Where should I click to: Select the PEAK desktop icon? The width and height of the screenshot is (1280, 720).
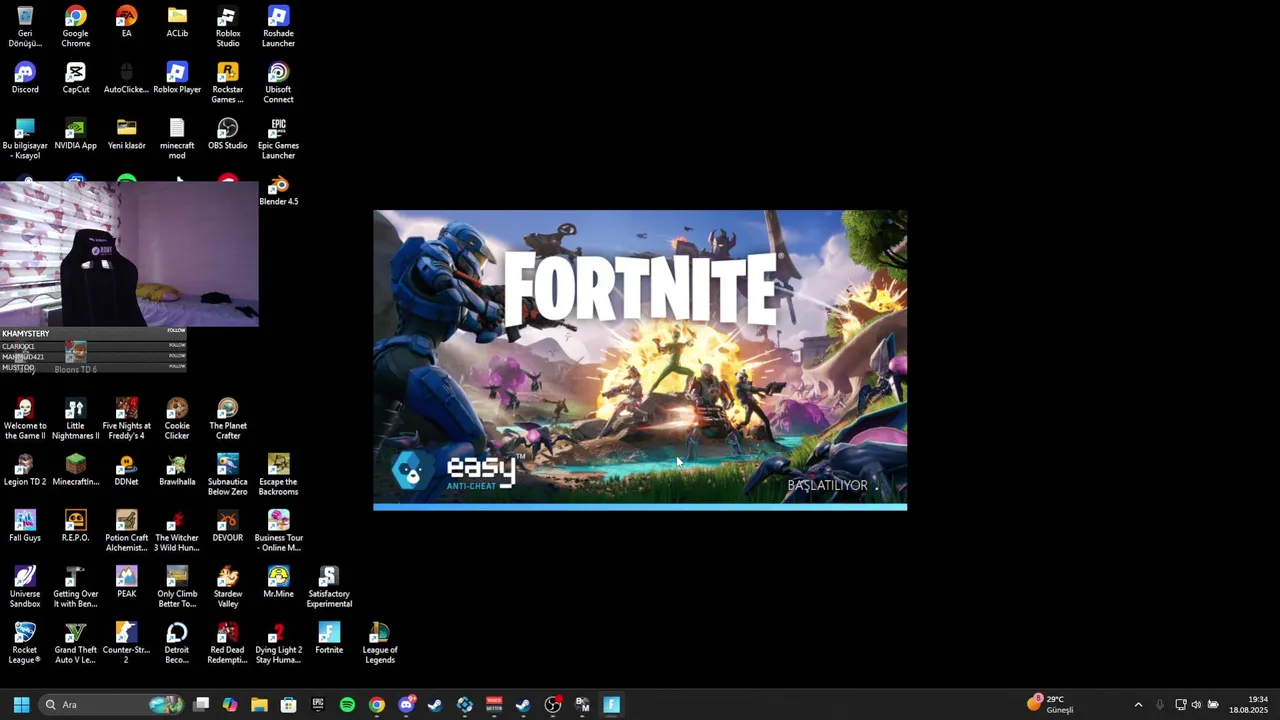[126, 582]
